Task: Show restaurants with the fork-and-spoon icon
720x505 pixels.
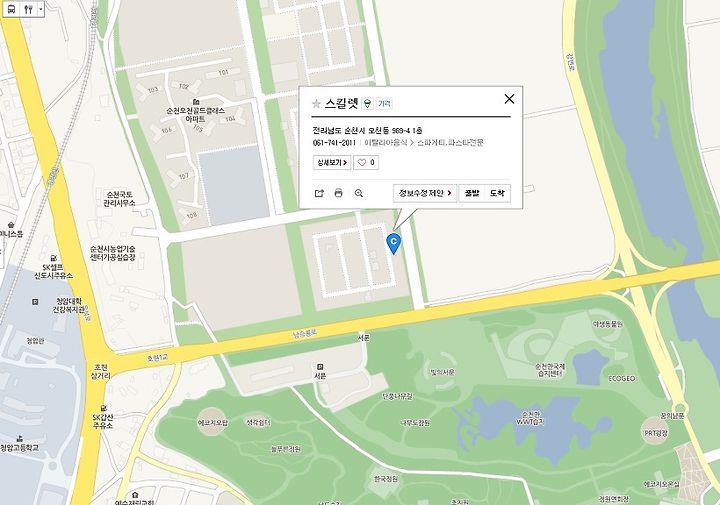Action: point(28,9)
